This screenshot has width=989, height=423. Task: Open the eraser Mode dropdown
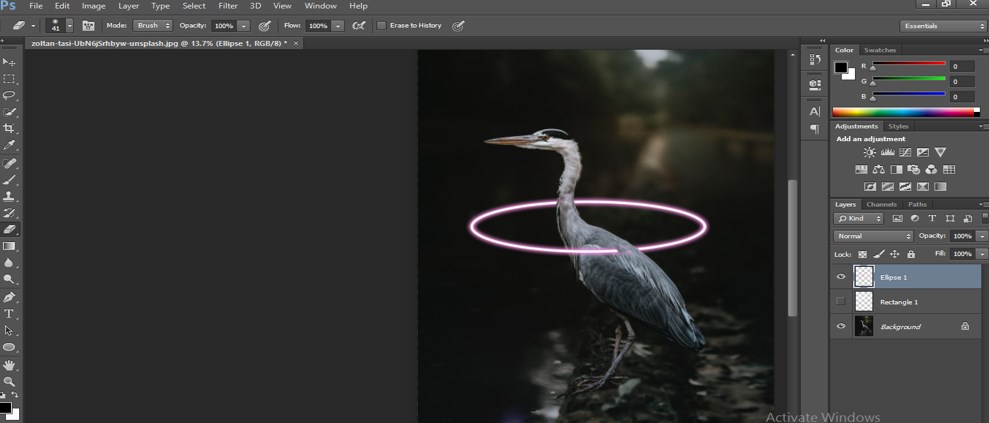pyautogui.click(x=151, y=26)
